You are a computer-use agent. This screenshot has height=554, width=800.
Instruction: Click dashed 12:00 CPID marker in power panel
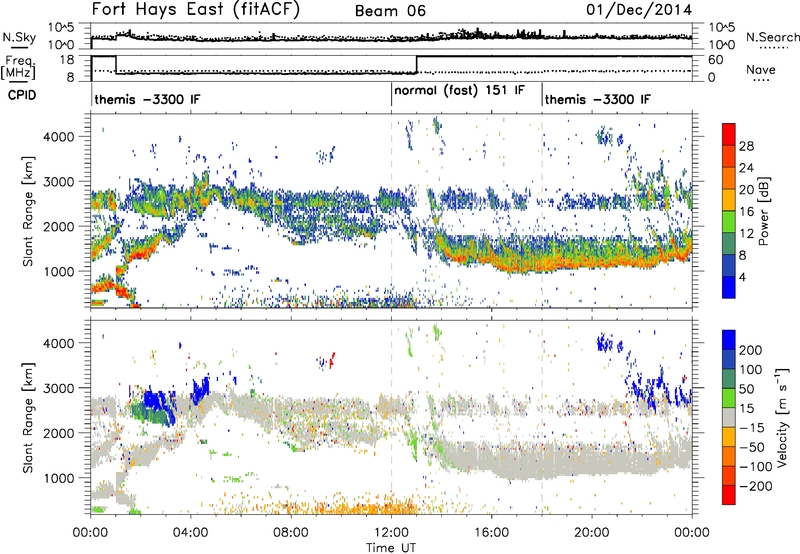pos(391,211)
